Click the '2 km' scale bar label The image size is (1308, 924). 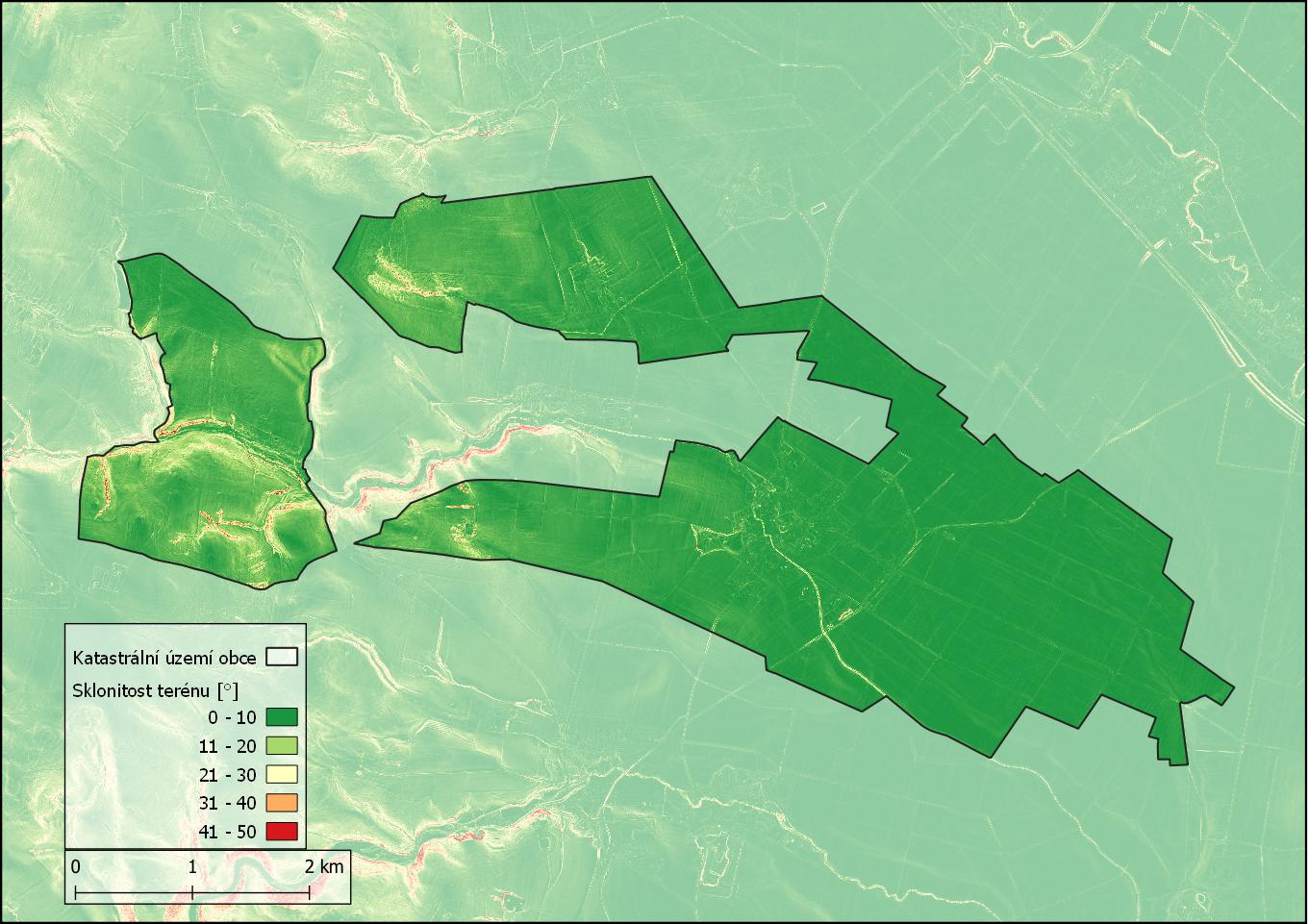tap(324, 866)
